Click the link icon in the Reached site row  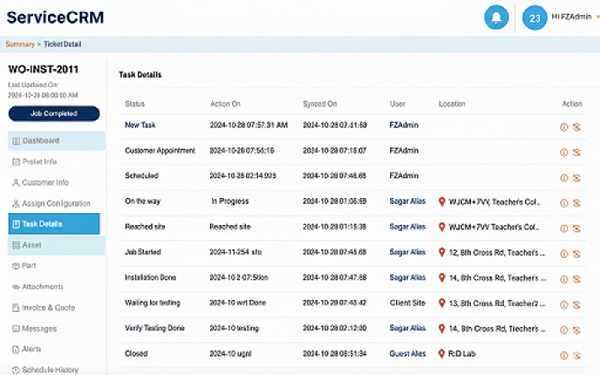(577, 228)
